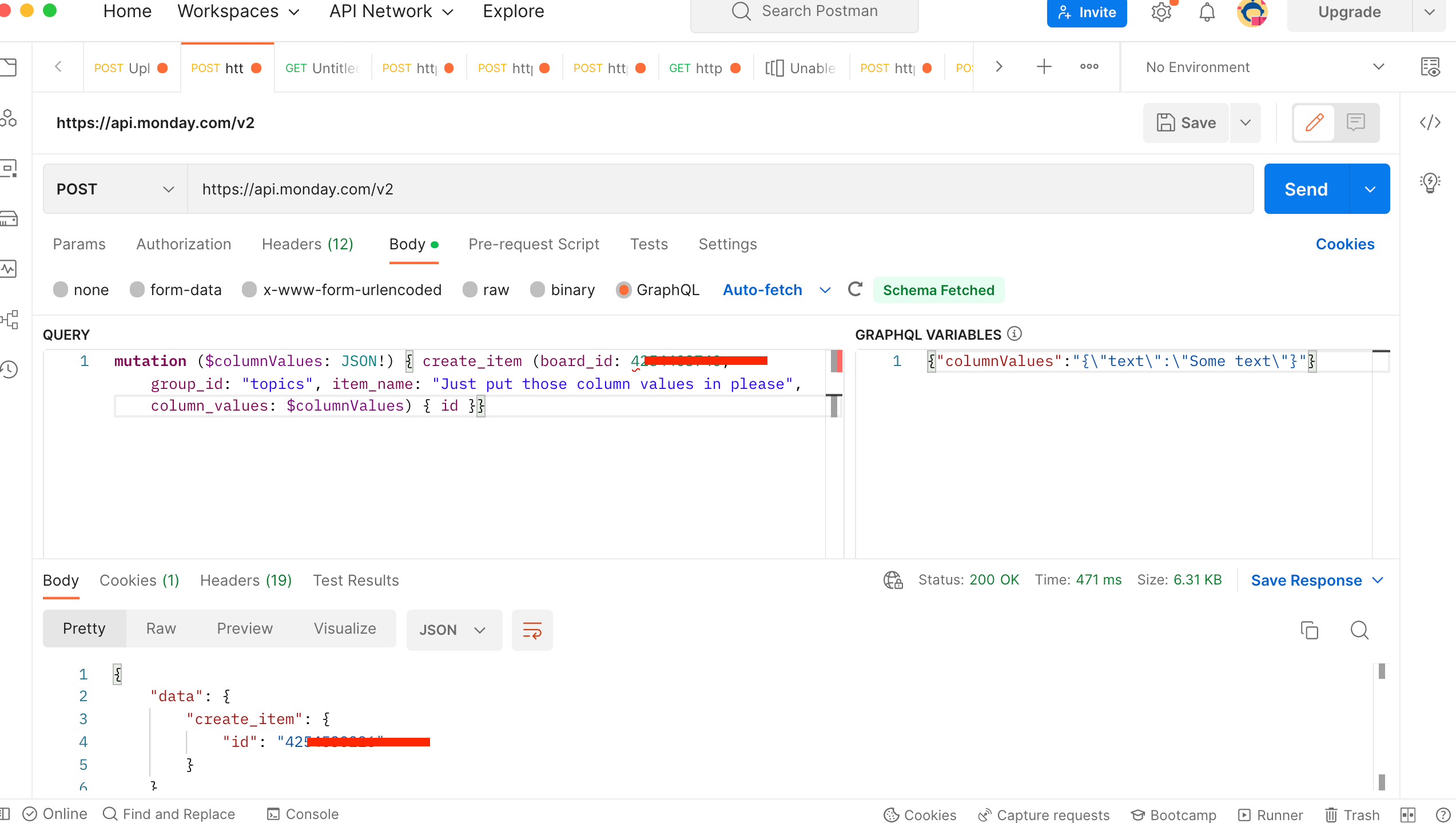
Task: Click the Upgrade button
Action: coord(1349,12)
